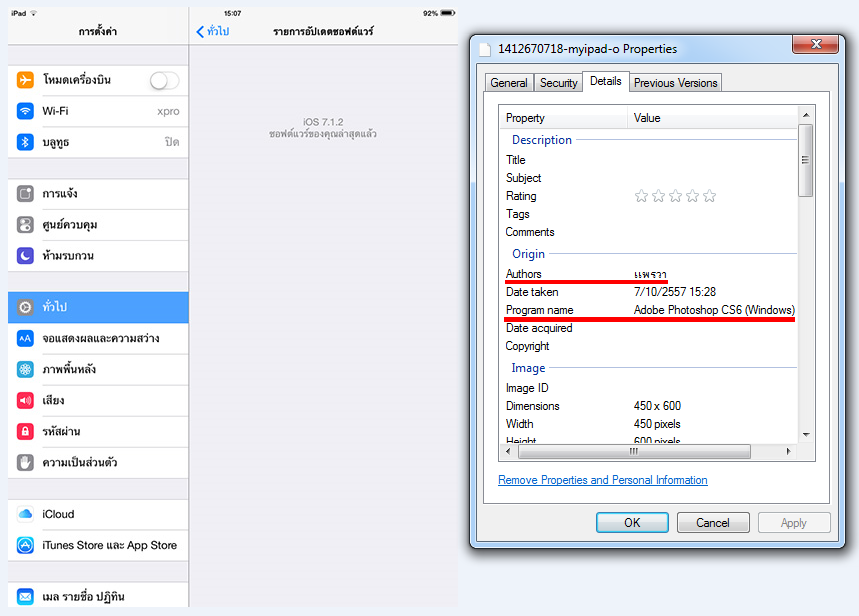Click vertical scrollbar up arrow

[x=806, y=115]
